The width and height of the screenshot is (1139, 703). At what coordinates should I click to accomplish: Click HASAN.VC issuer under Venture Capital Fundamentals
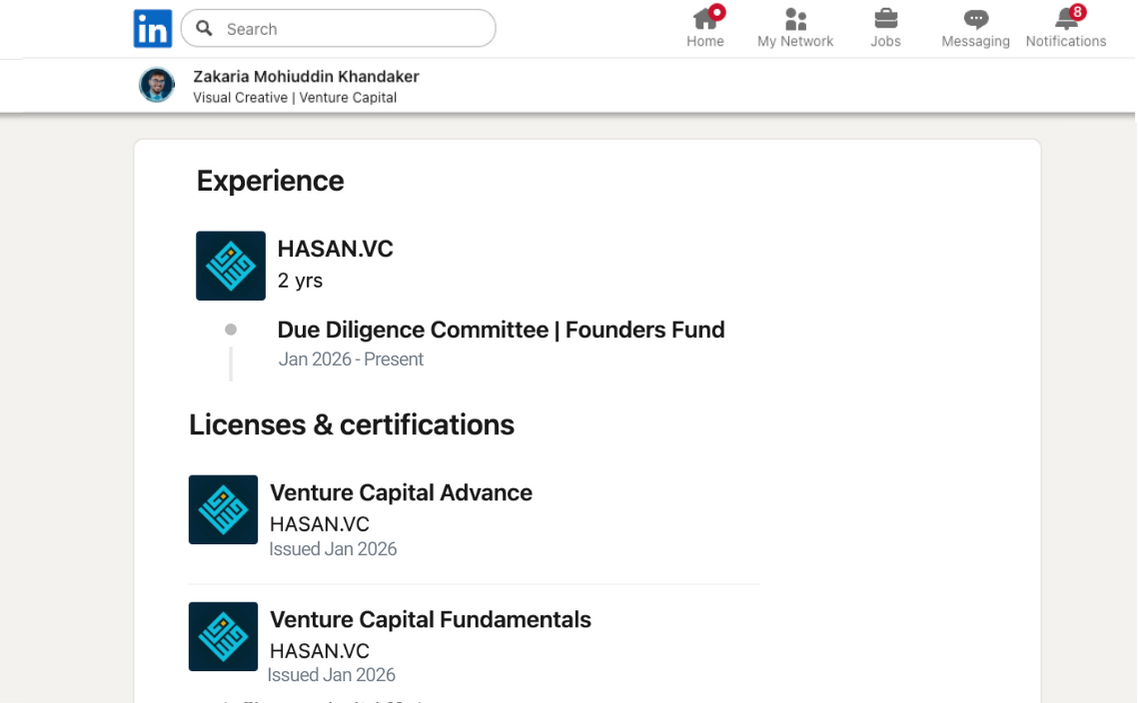319,650
